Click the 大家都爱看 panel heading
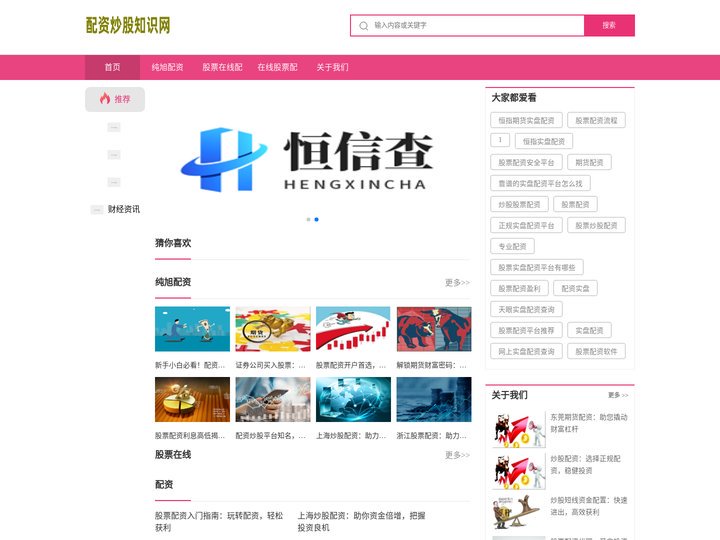 [514, 97]
